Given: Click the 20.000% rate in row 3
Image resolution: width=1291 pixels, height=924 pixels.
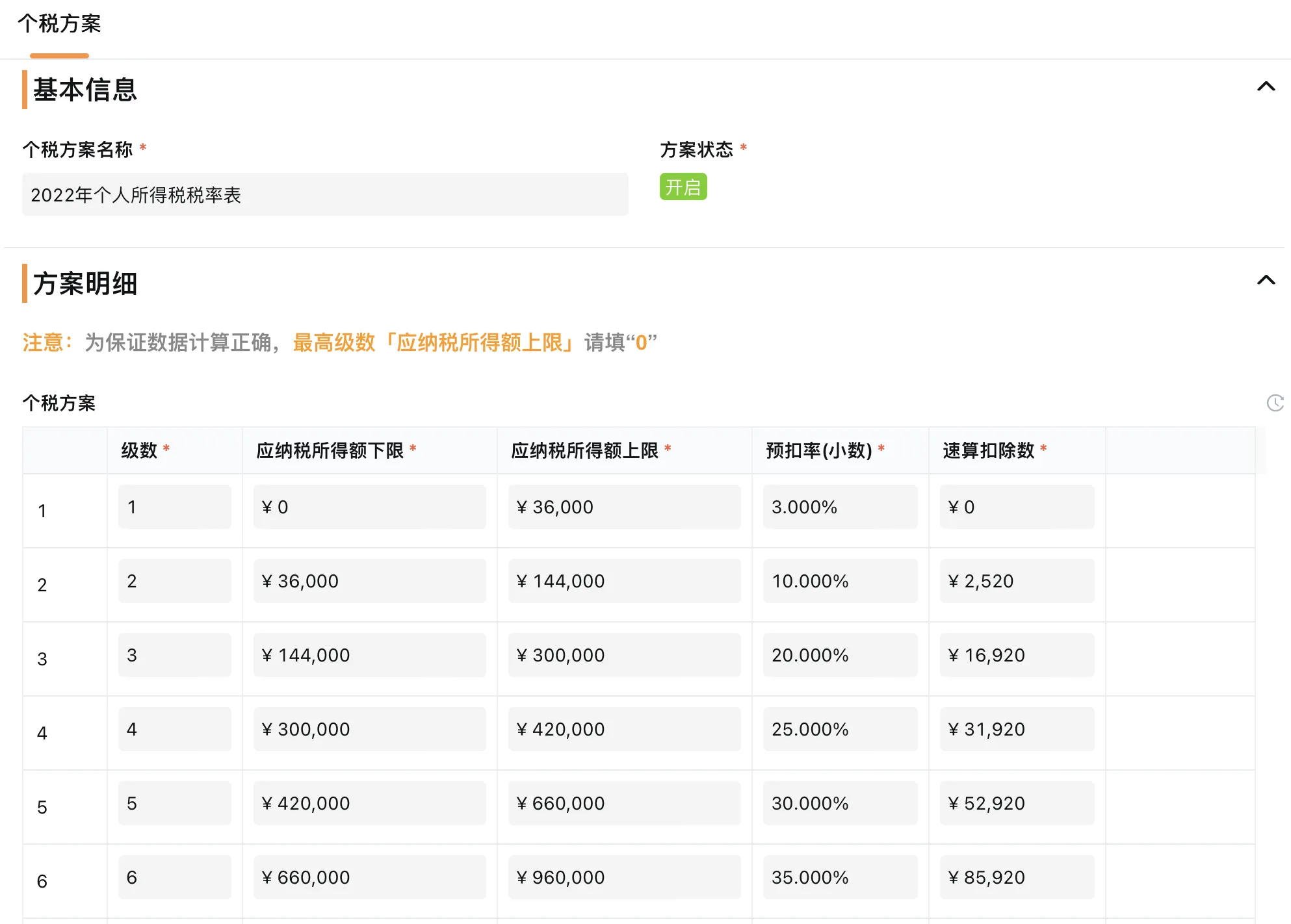Looking at the screenshot, I should 840,655.
